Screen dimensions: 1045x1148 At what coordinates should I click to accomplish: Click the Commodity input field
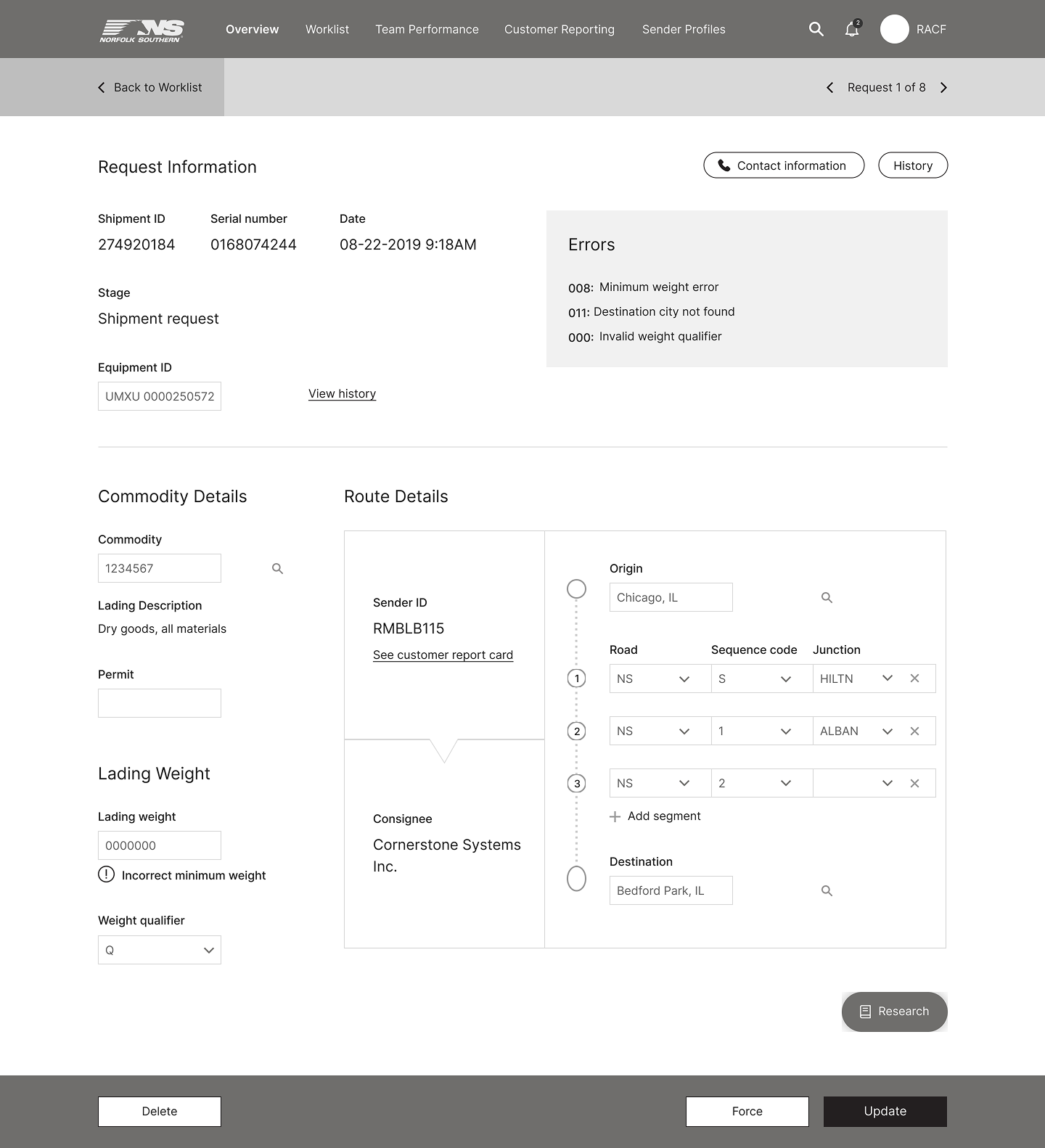pos(160,568)
